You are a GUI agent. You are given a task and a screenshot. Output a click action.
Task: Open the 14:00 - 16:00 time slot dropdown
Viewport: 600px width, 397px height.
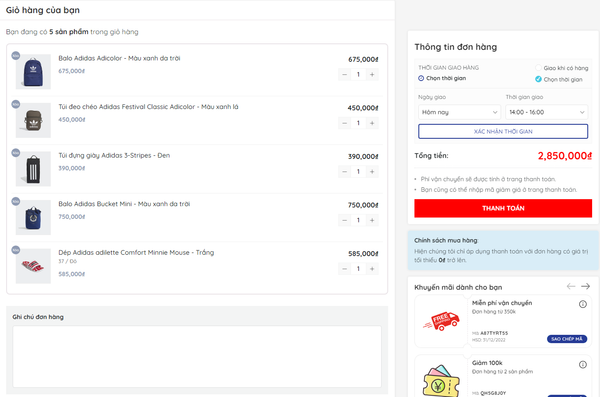[x=546, y=112]
